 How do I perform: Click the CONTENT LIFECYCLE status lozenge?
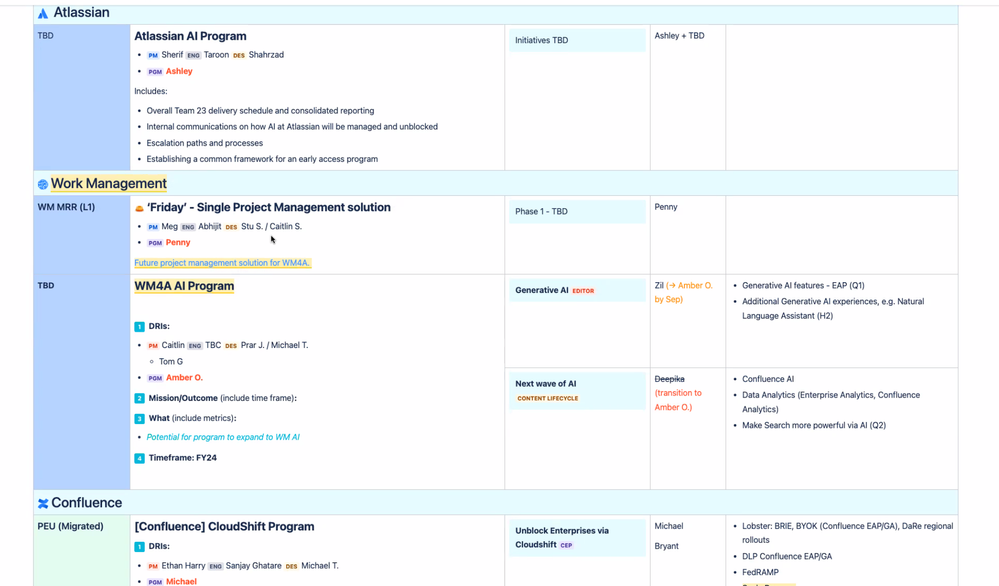[548, 398]
